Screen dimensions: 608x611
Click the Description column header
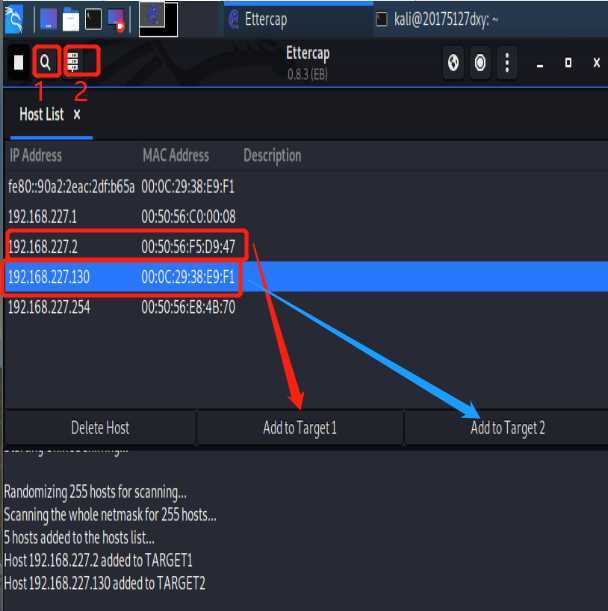[272, 155]
